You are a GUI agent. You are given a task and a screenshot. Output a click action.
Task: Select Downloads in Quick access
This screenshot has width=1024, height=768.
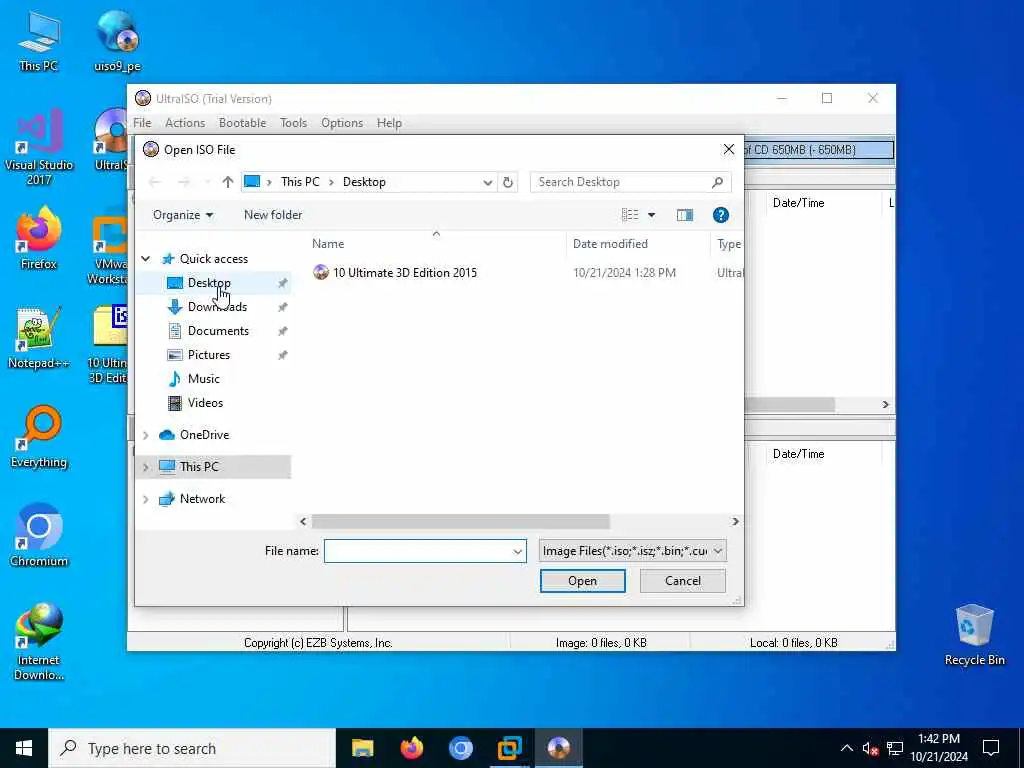[x=217, y=307]
